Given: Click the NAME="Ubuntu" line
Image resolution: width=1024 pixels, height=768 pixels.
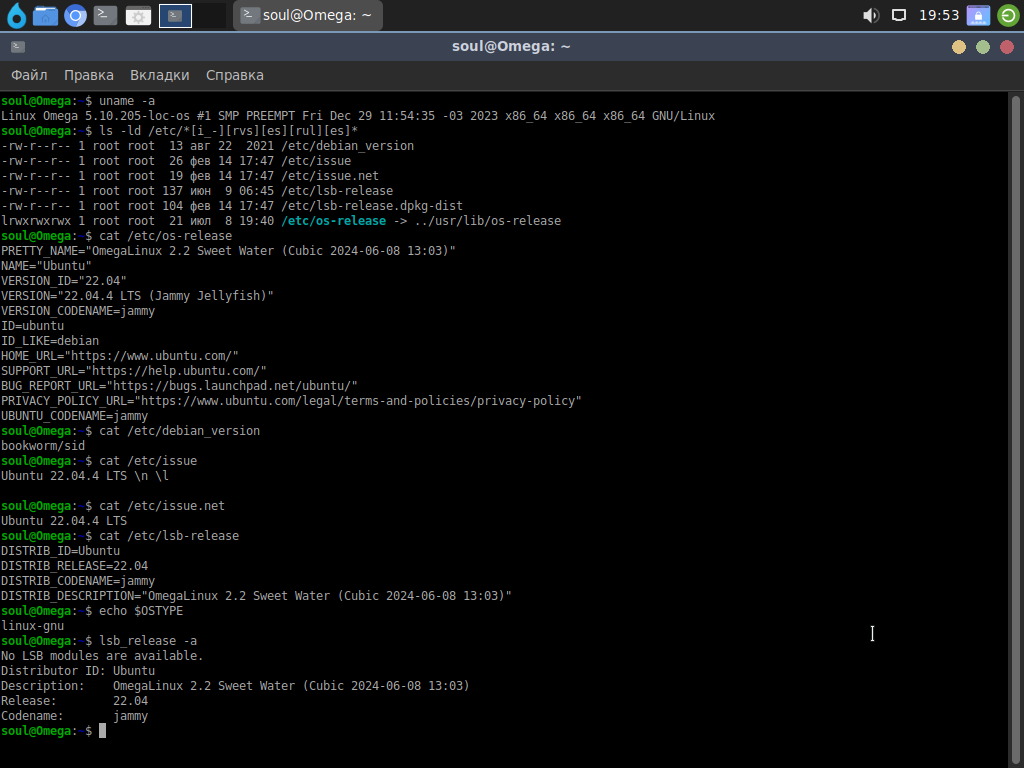Looking at the screenshot, I should click(46, 266).
